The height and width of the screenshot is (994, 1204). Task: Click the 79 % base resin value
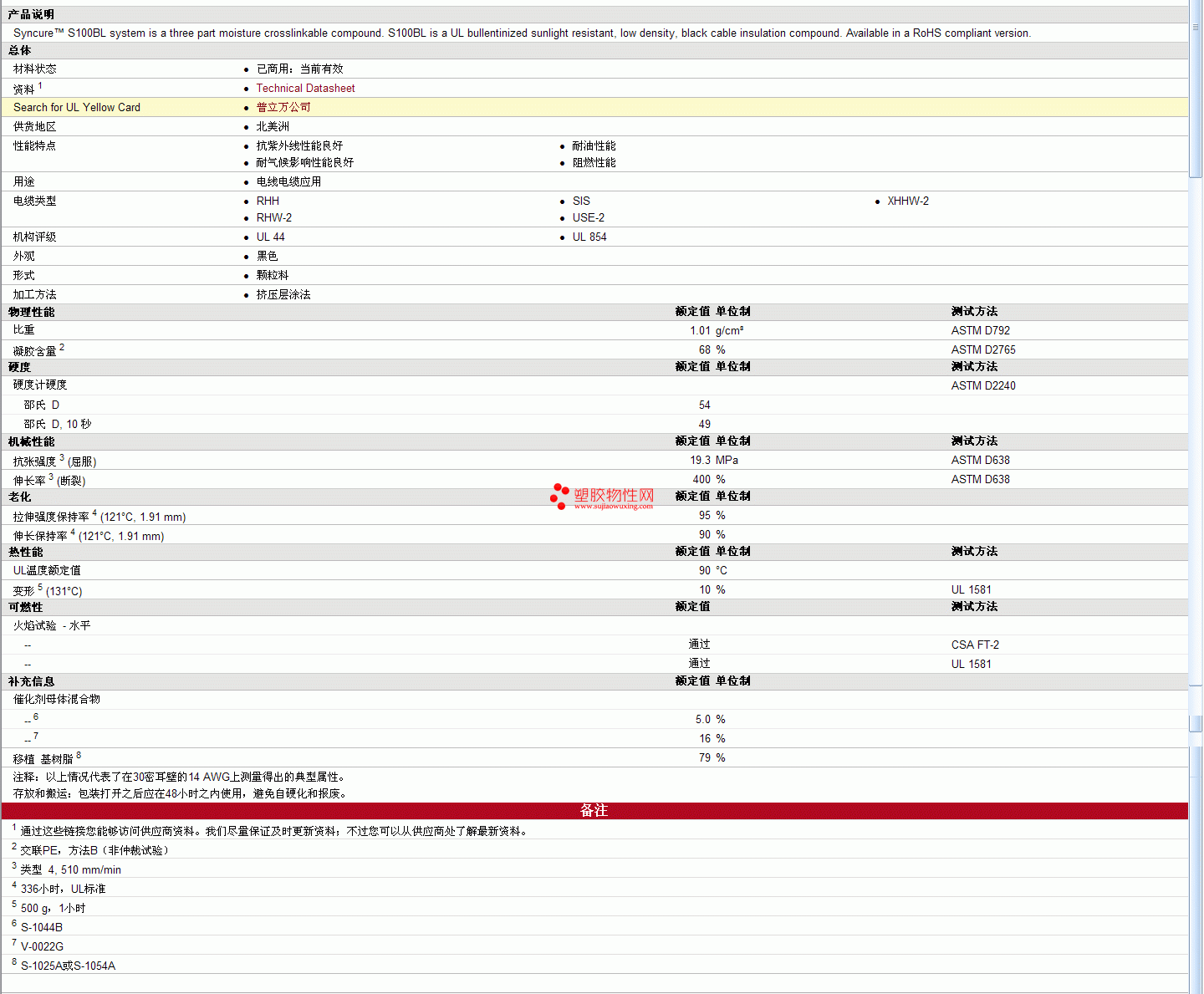tap(712, 757)
